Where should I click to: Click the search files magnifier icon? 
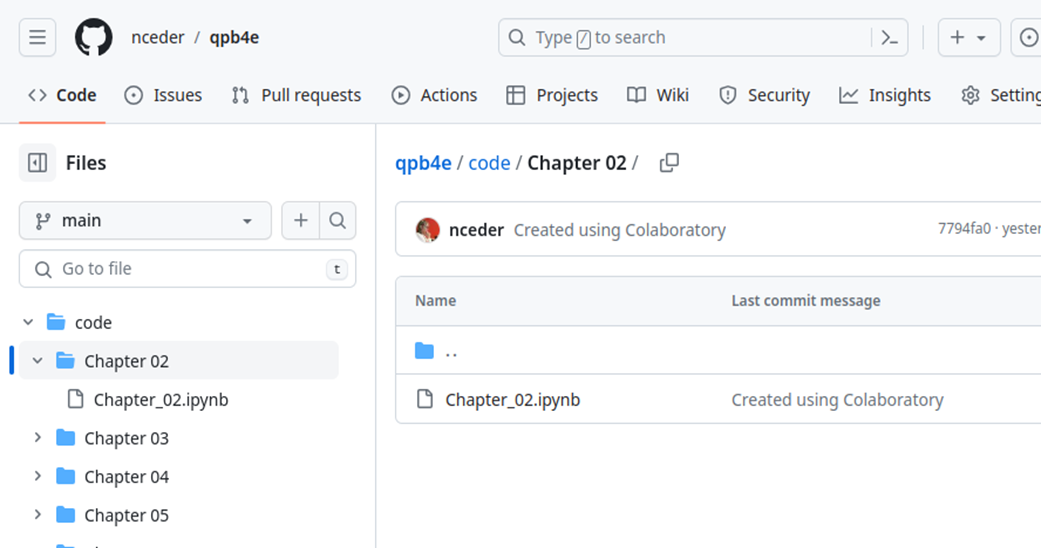pos(338,221)
